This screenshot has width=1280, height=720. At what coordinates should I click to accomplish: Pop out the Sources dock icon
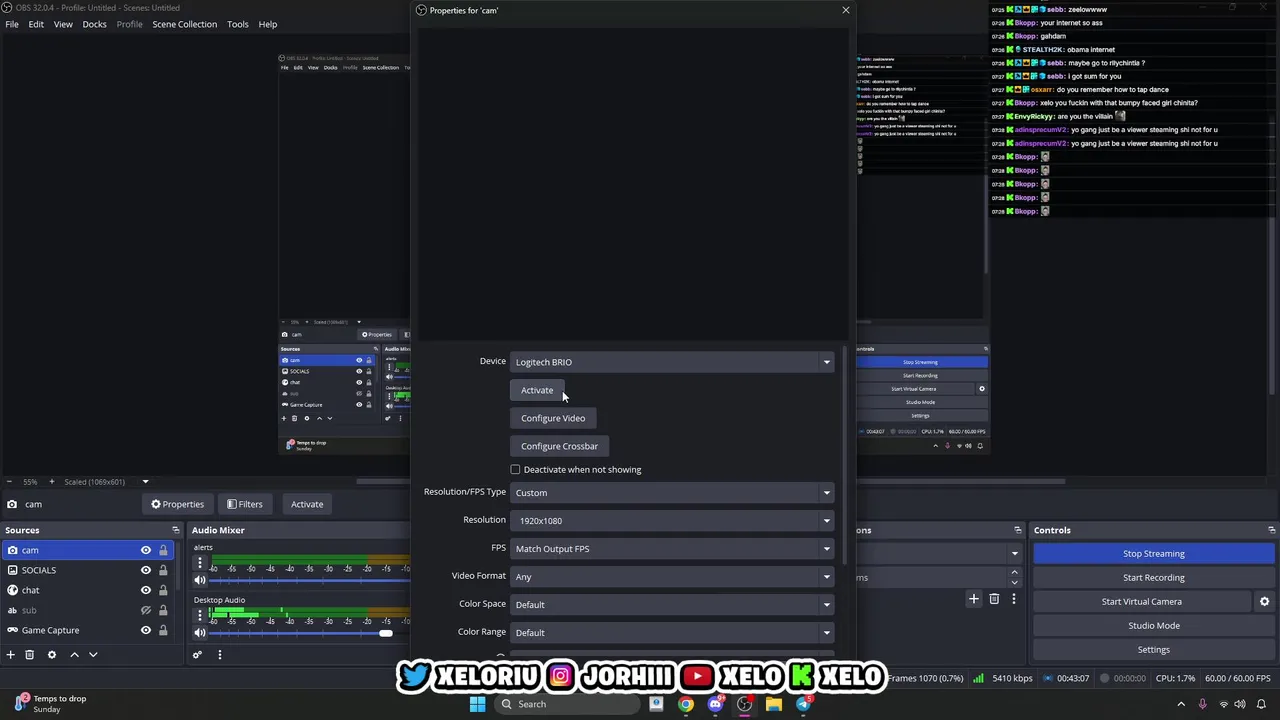tap(175, 530)
